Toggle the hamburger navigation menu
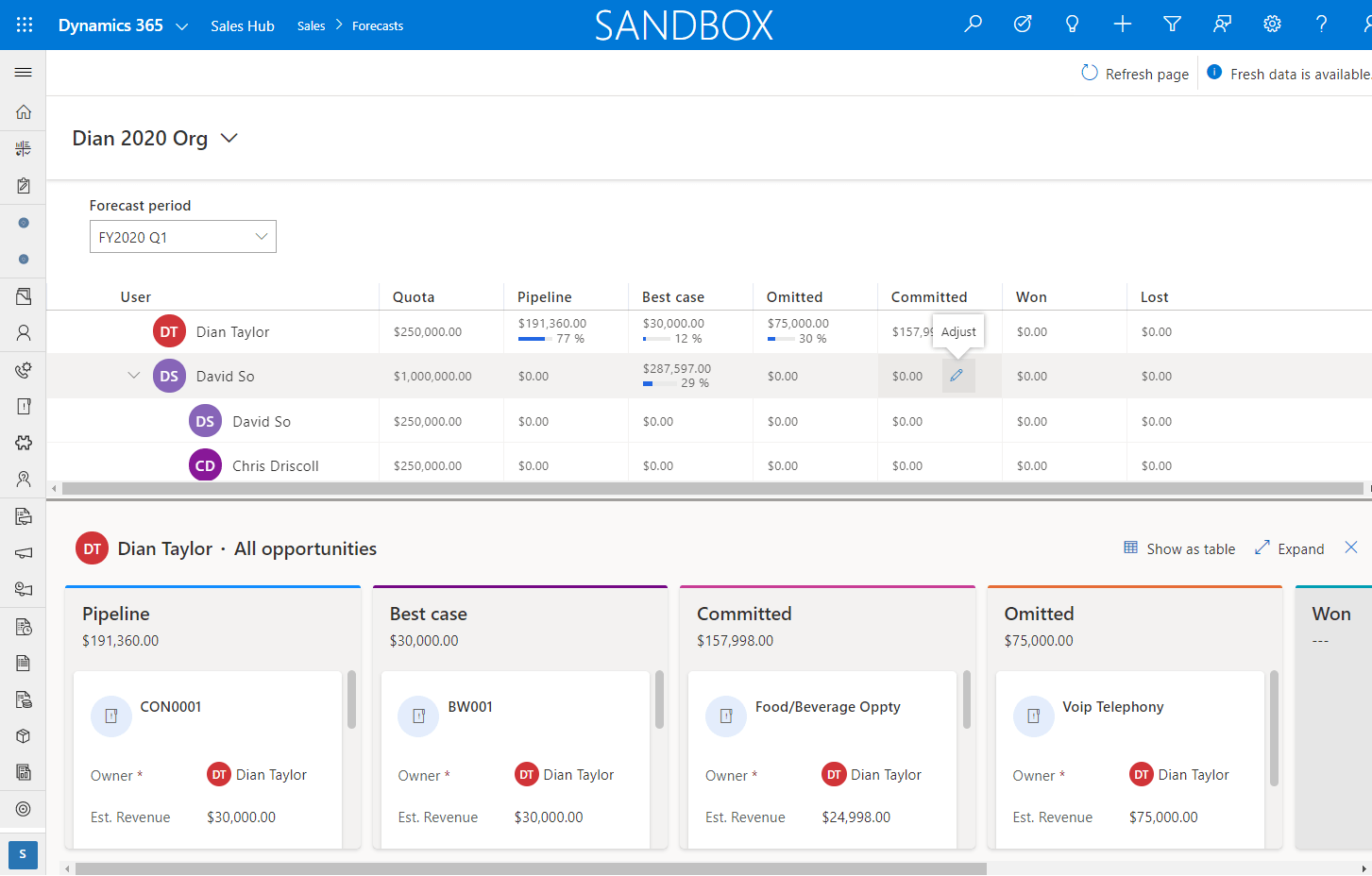 (24, 73)
